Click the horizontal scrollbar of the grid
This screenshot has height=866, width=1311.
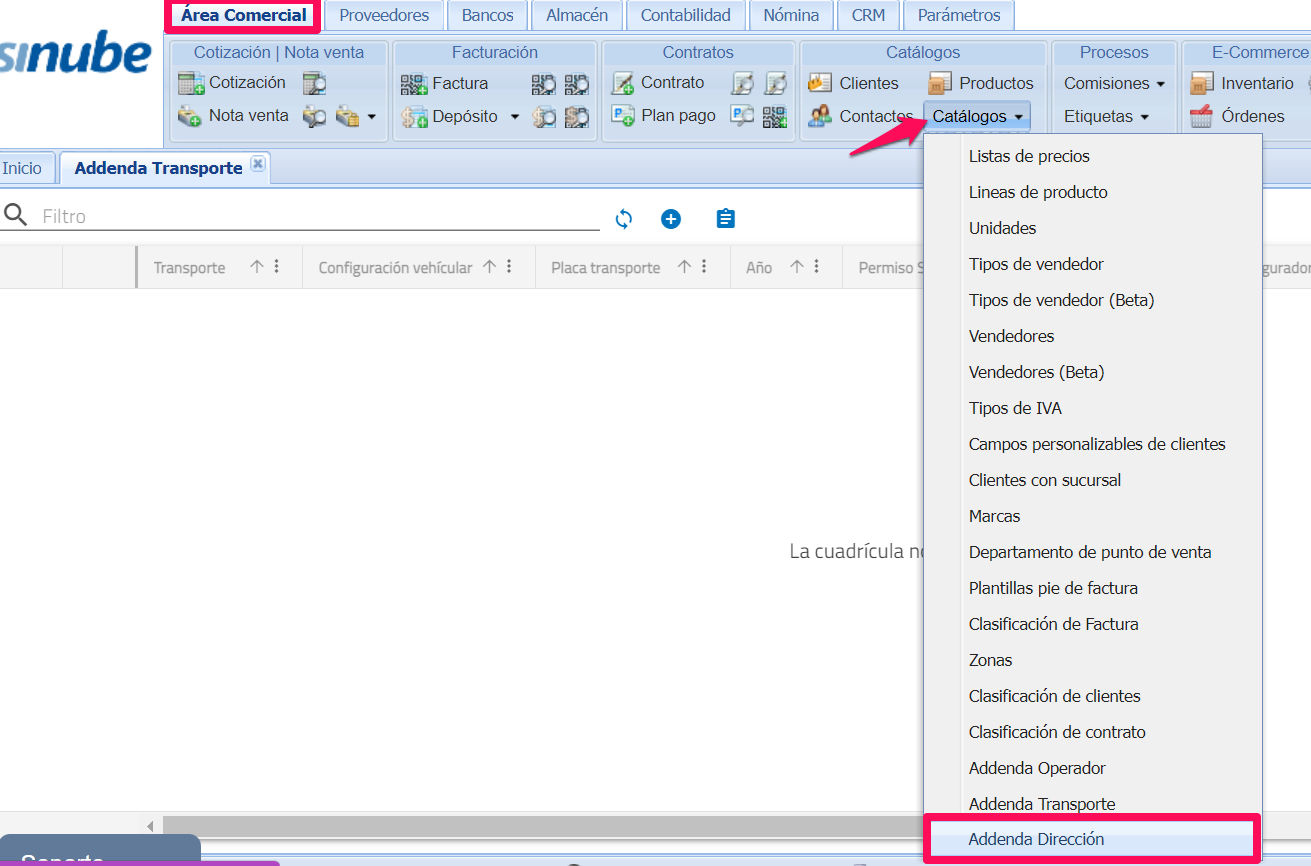tap(540, 826)
